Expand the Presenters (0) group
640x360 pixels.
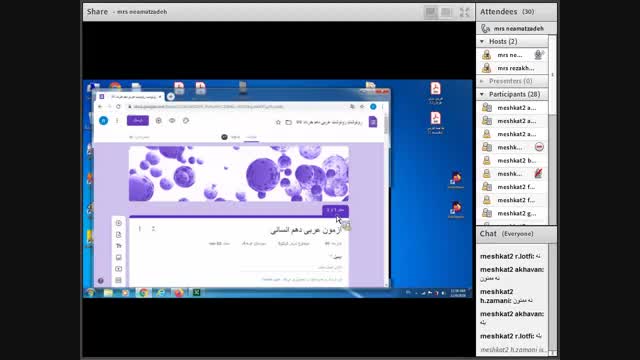(x=482, y=81)
